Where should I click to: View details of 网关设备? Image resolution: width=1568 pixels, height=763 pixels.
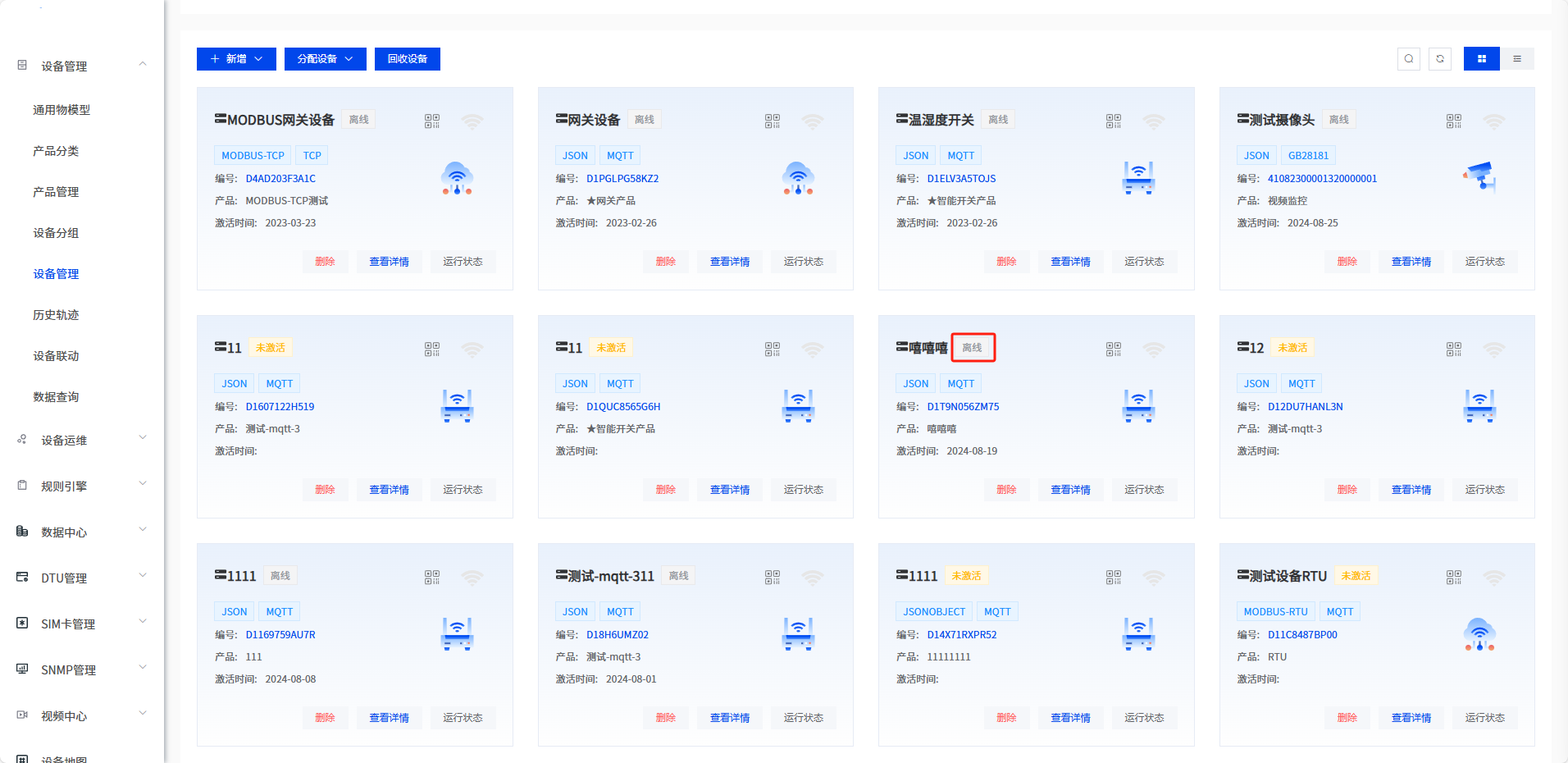coord(730,262)
